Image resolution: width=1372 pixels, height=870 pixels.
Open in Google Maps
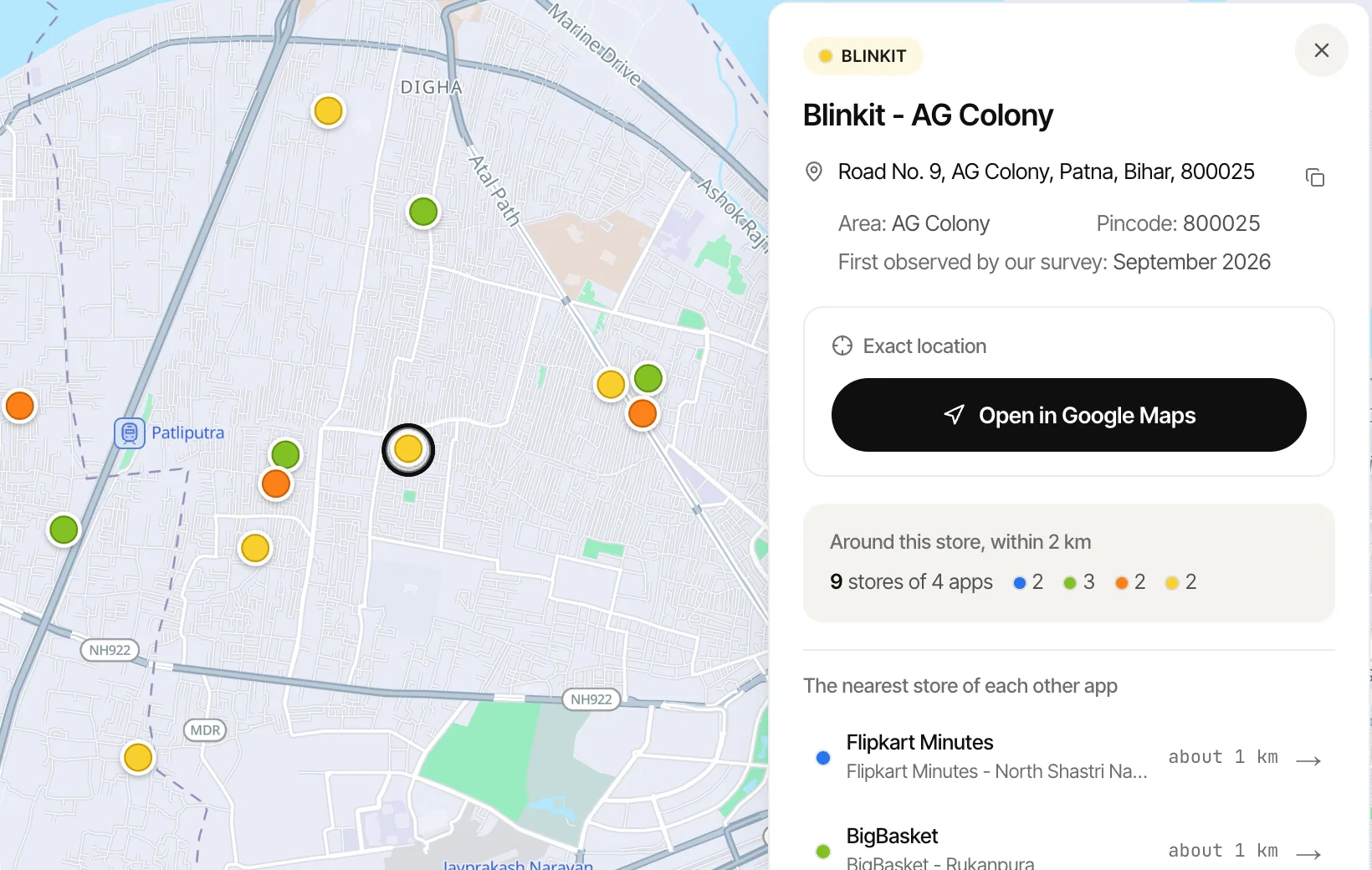1068,415
